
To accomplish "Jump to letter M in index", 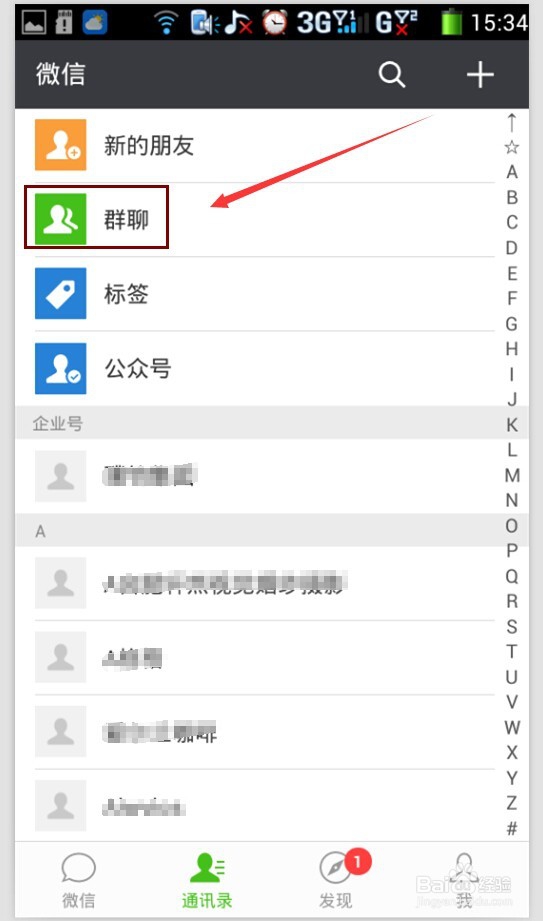I will coord(512,475).
